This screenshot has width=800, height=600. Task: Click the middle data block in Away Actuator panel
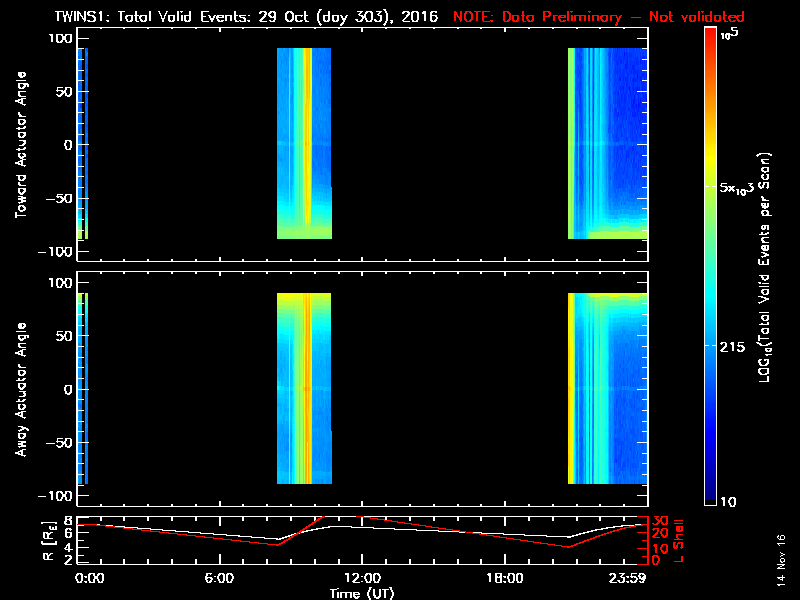point(304,388)
